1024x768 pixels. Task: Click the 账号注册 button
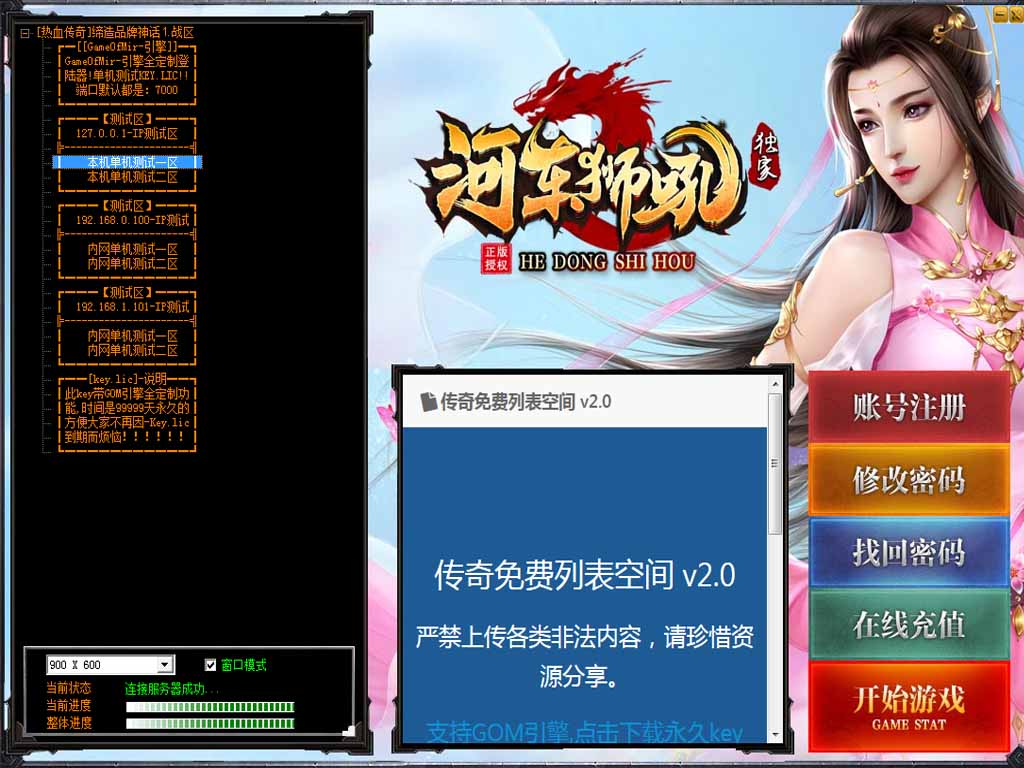908,408
